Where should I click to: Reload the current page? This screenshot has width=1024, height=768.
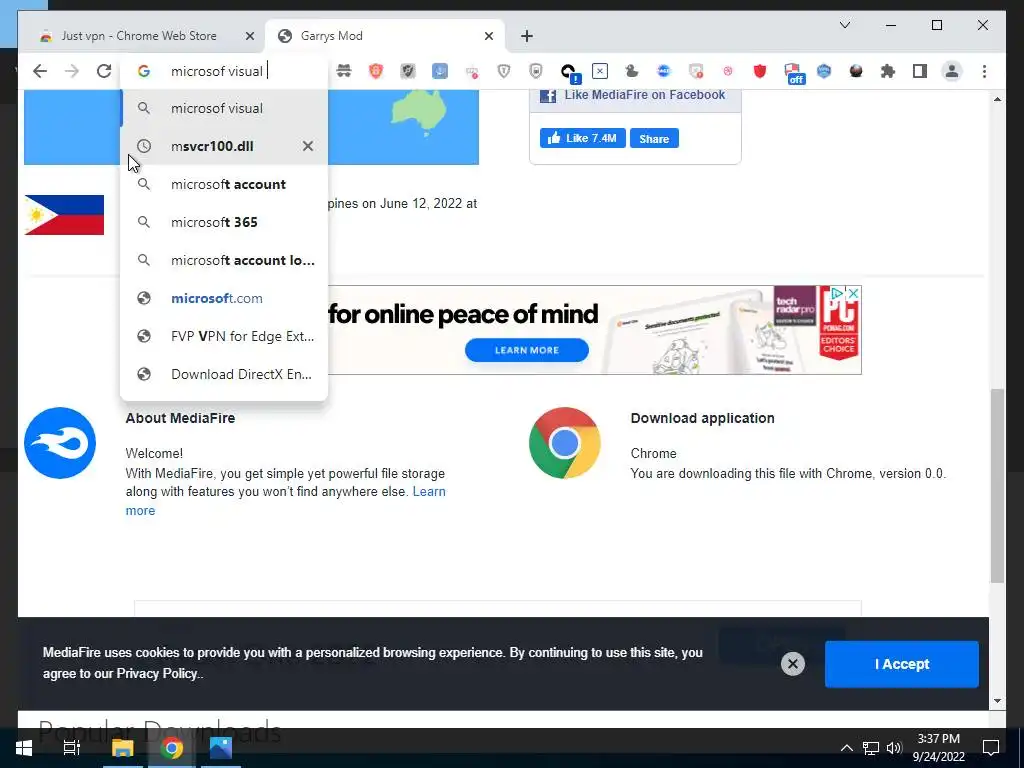click(104, 71)
